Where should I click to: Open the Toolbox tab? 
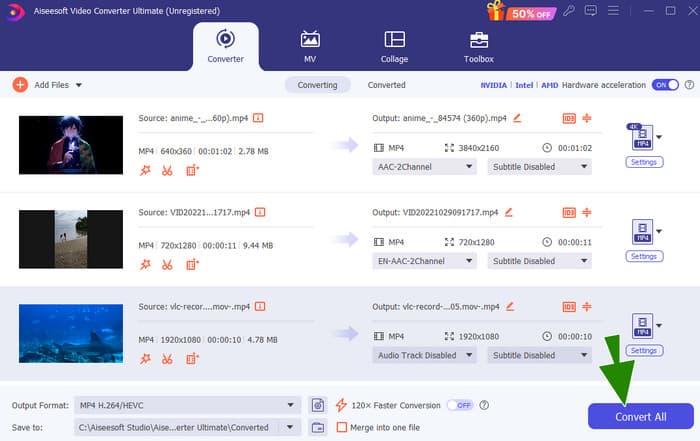[x=479, y=46]
